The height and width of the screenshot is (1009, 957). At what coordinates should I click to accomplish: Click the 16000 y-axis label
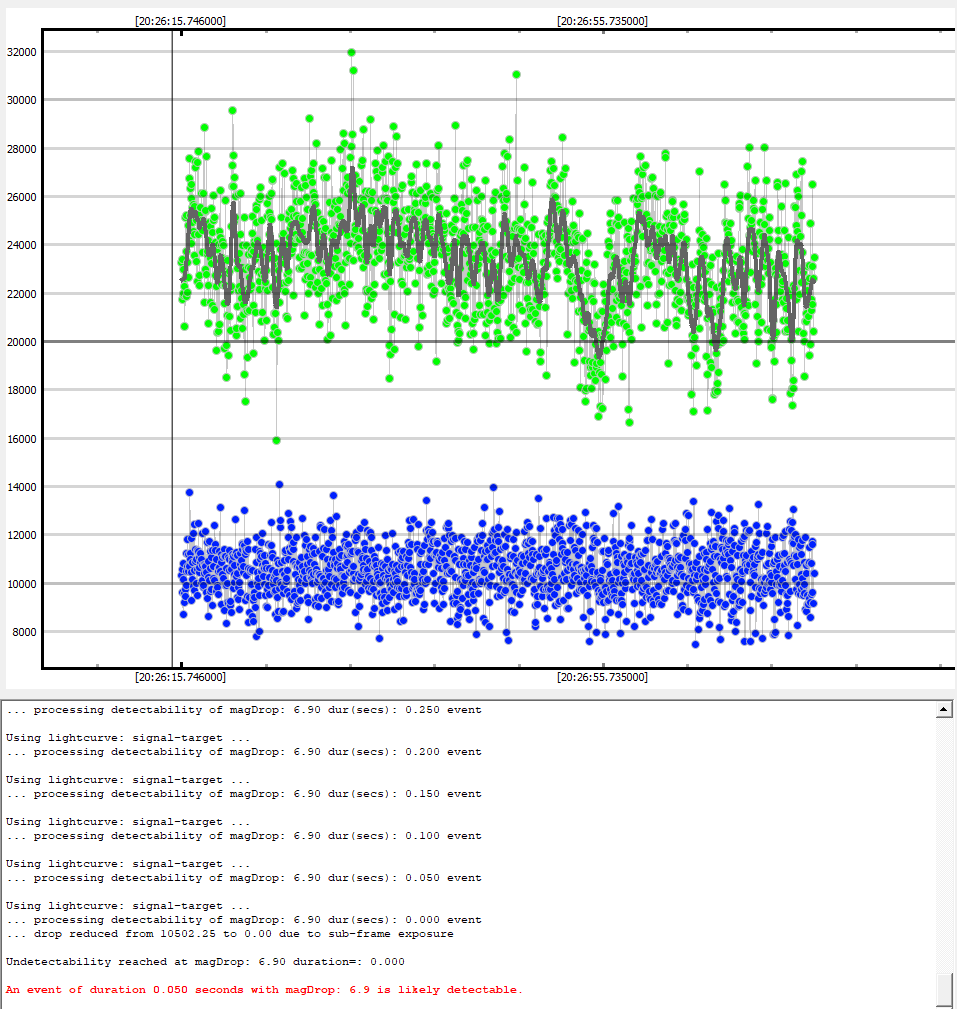pos(22,439)
